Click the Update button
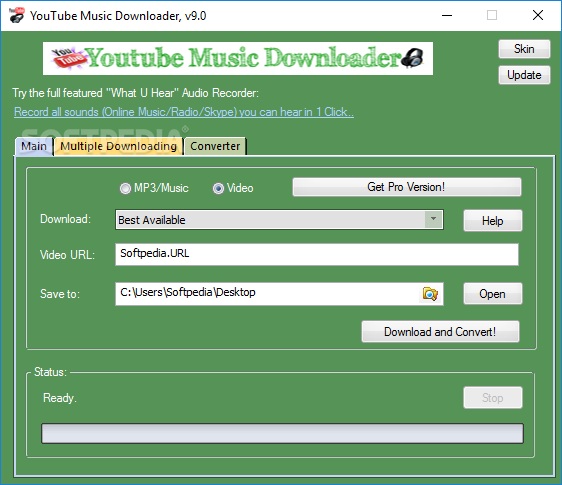Viewport: 562px width, 485px height. (524, 75)
